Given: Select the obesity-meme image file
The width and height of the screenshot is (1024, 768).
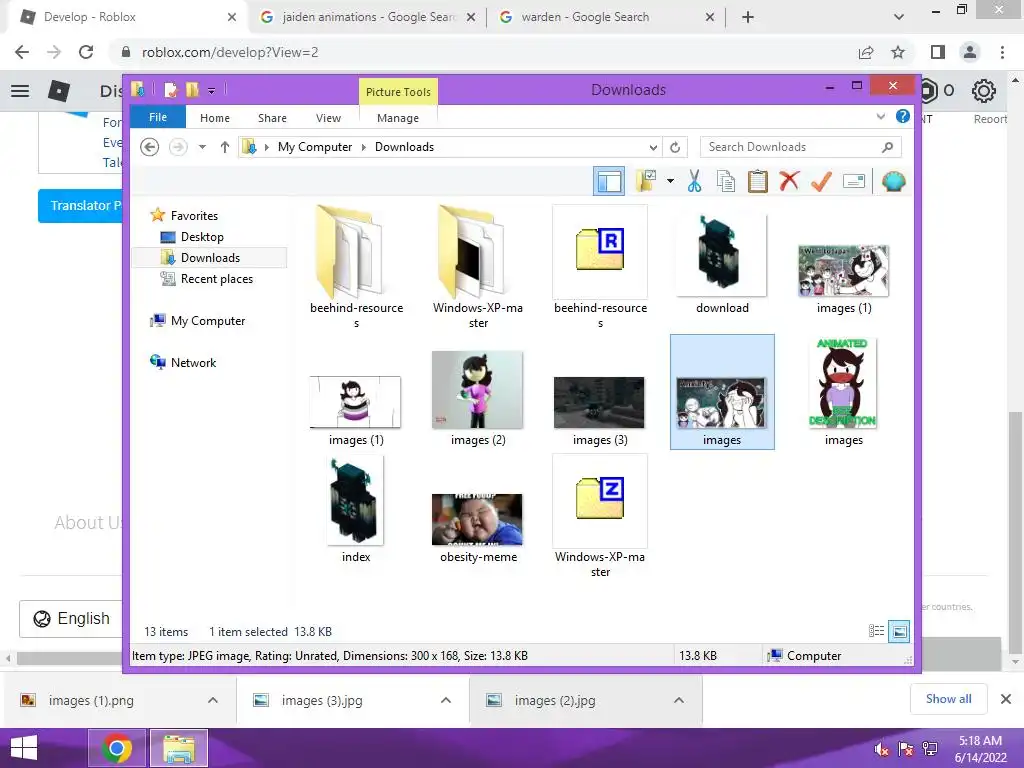Looking at the screenshot, I should 478,528.
